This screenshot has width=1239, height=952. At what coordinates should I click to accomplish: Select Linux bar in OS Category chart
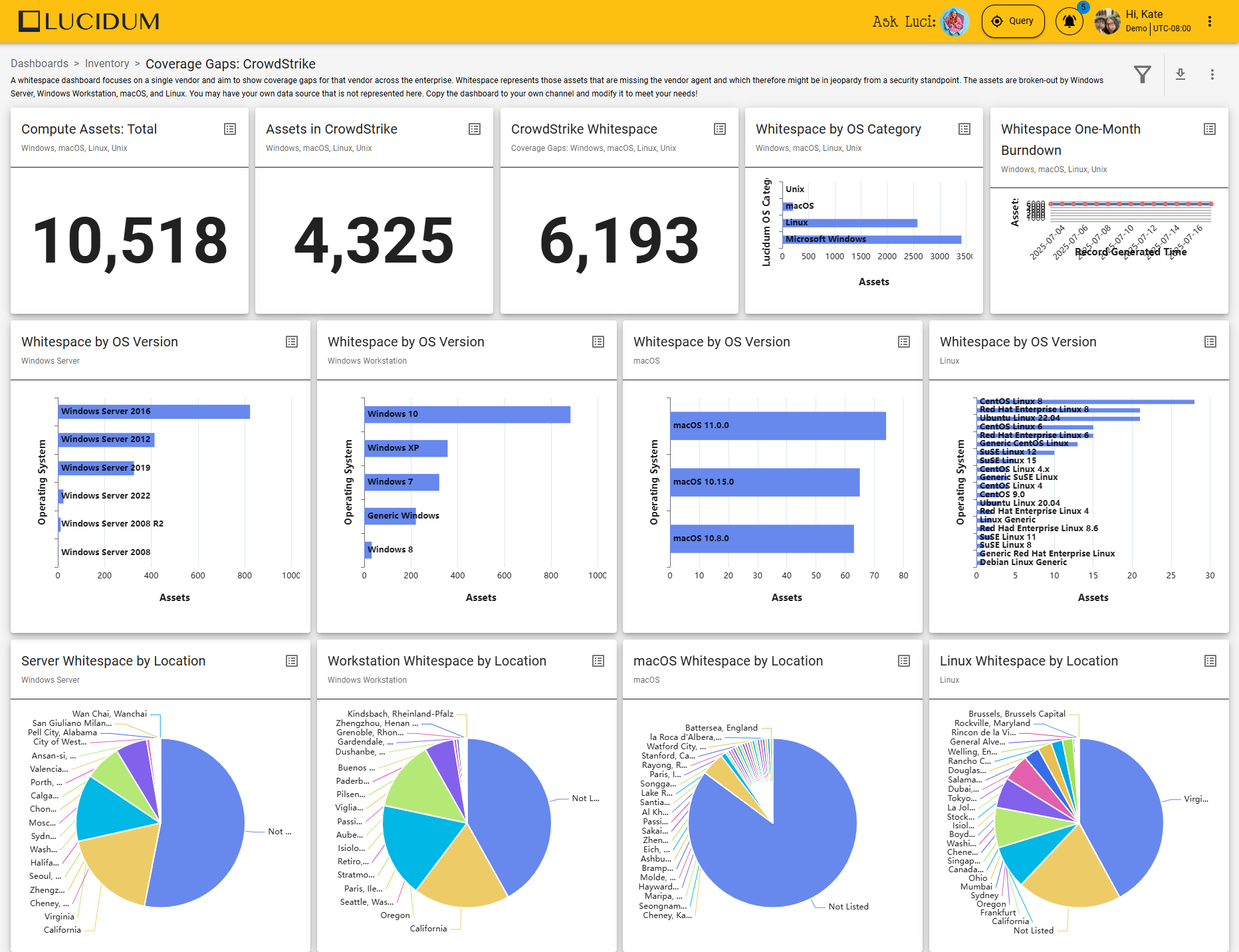(x=850, y=223)
